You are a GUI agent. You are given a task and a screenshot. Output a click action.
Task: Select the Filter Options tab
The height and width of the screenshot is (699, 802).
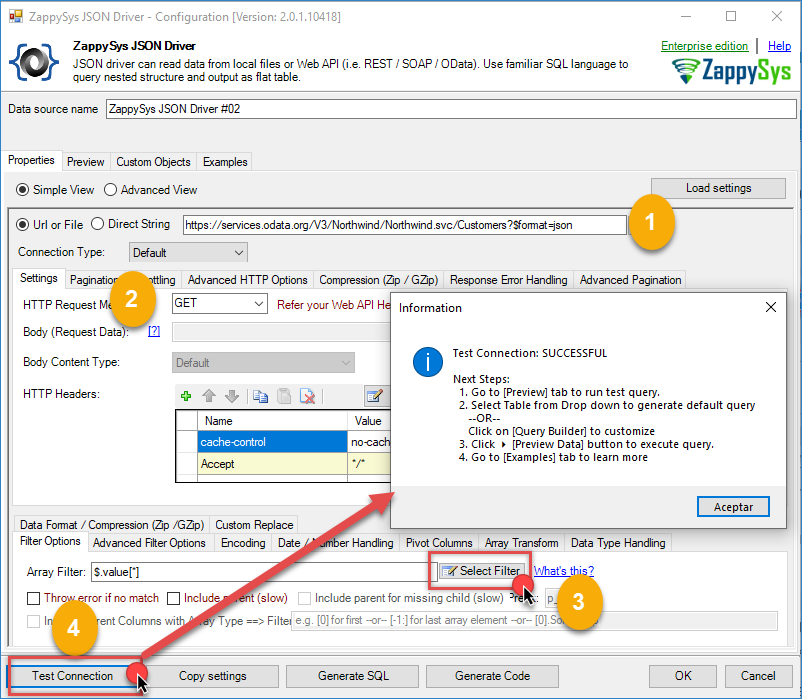(50, 541)
